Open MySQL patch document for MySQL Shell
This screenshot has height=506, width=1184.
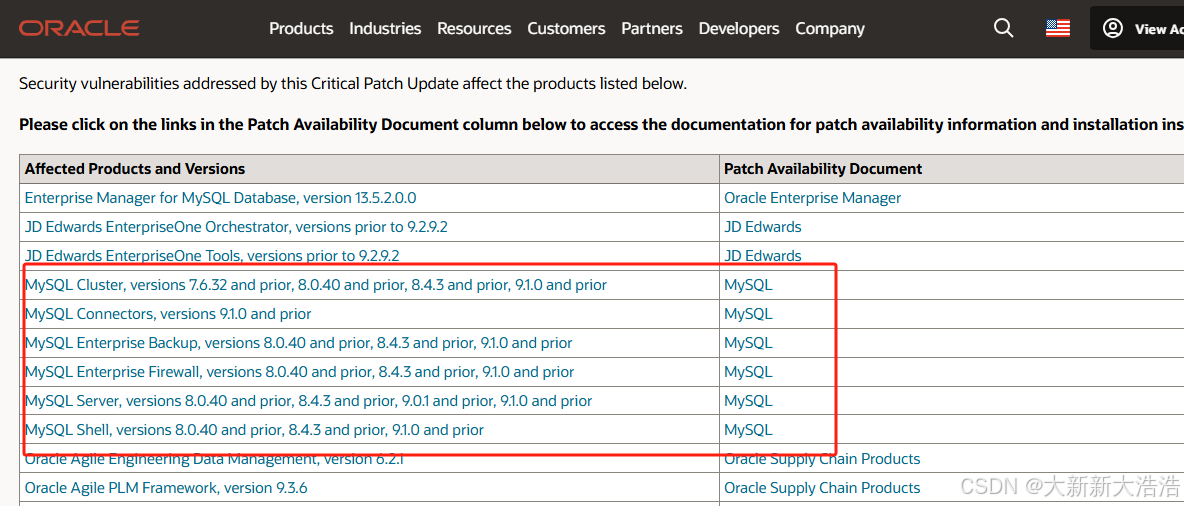coord(748,430)
